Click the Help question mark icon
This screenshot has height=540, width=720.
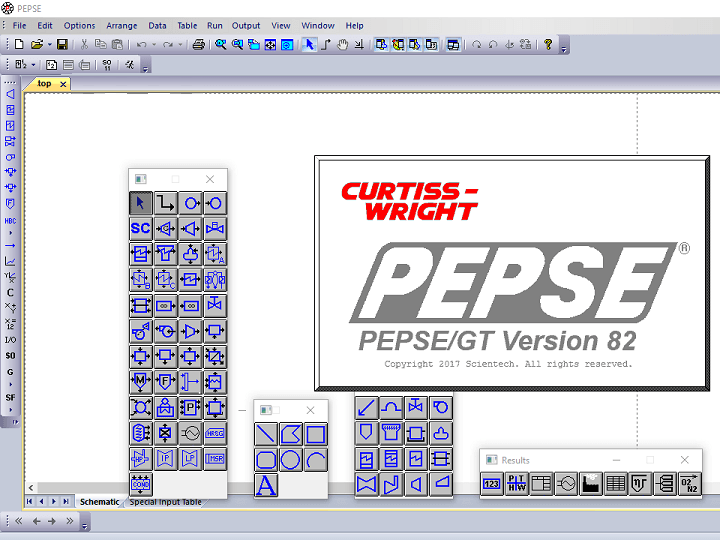[548, 45]
